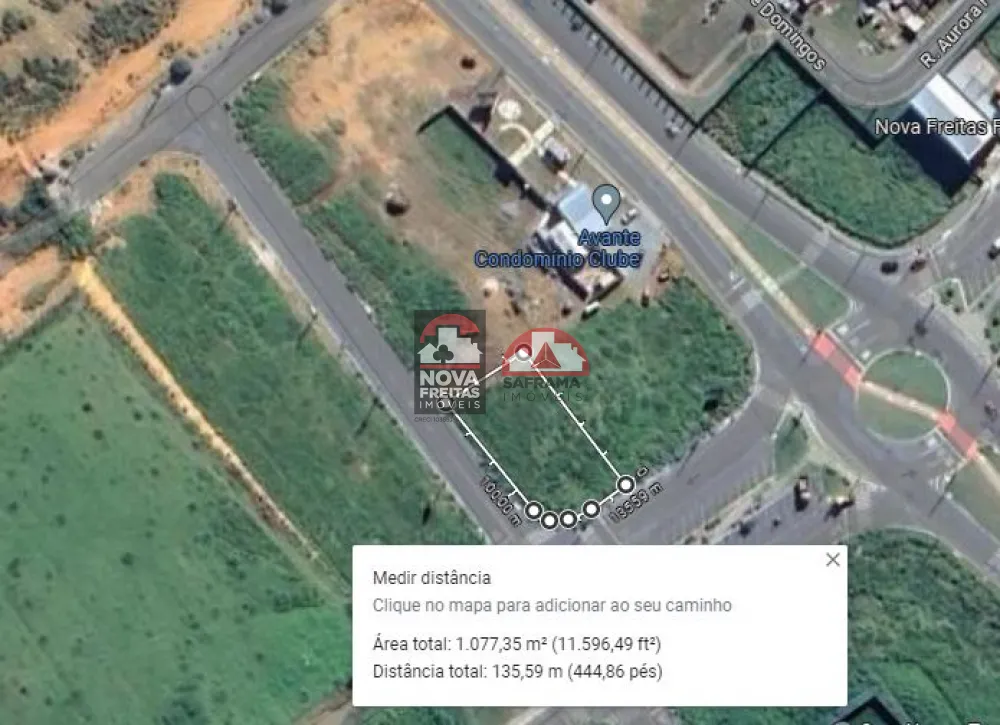Select the measurement point ending the 100,00 m line
Viewport: 1000px width, 725px height.
coord(534,509)
